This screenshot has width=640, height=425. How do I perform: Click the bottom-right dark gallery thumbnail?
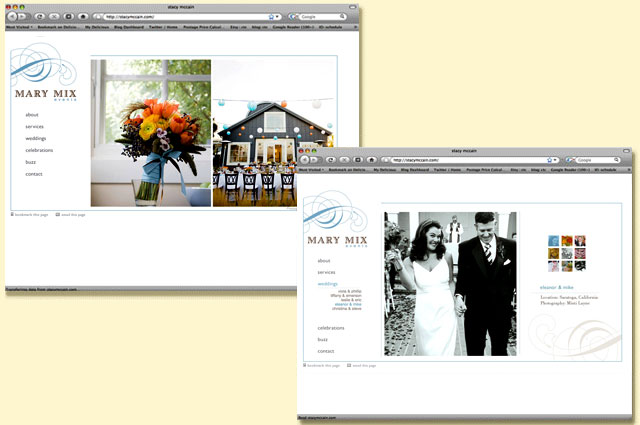tap(580, 266)
